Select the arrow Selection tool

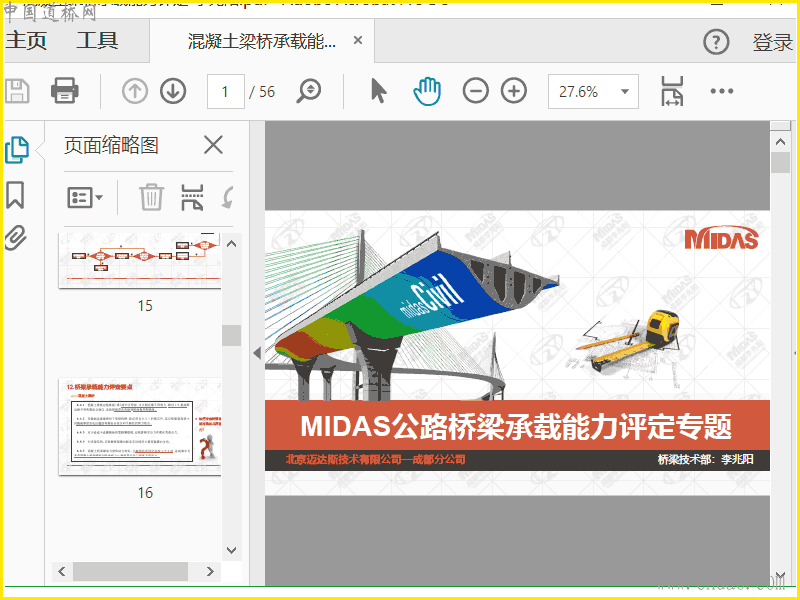pyautogui.click(x=379, y=91)
